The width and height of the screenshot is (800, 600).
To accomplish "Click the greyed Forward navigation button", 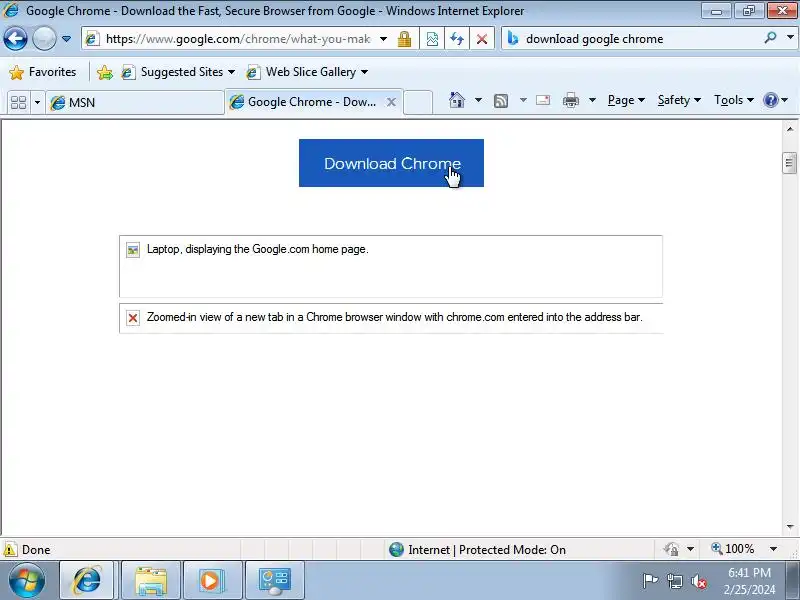I will pos(44,38).
